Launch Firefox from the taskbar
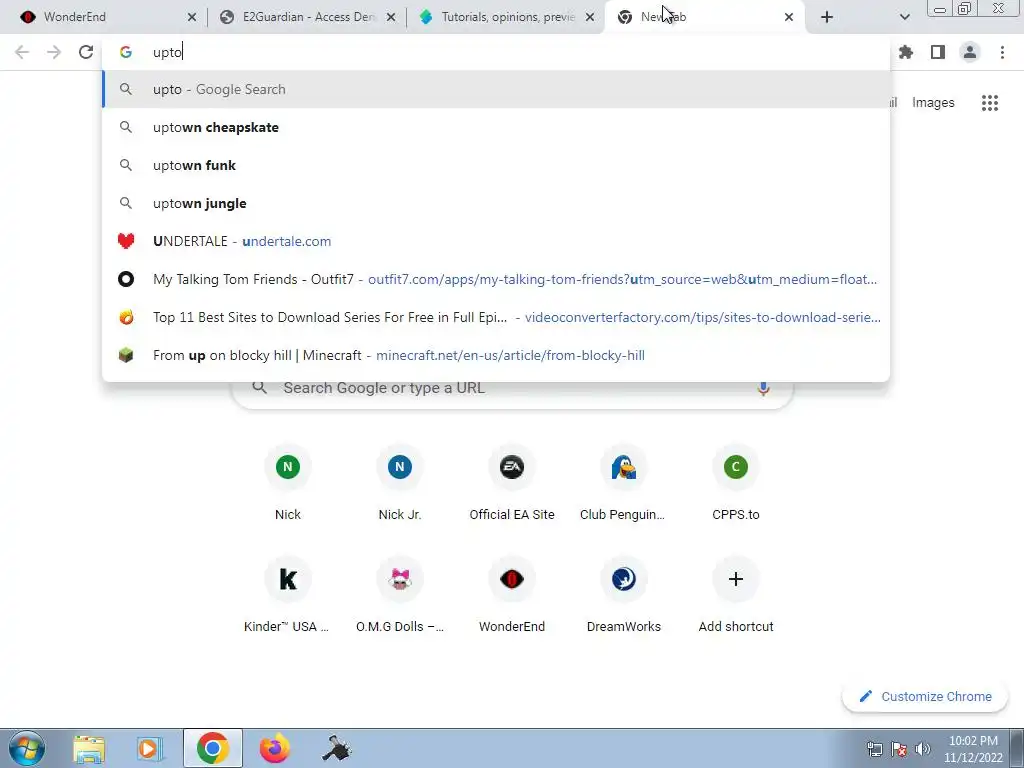This screenshot has height=768, width=1024. click(x=275, y=748)
